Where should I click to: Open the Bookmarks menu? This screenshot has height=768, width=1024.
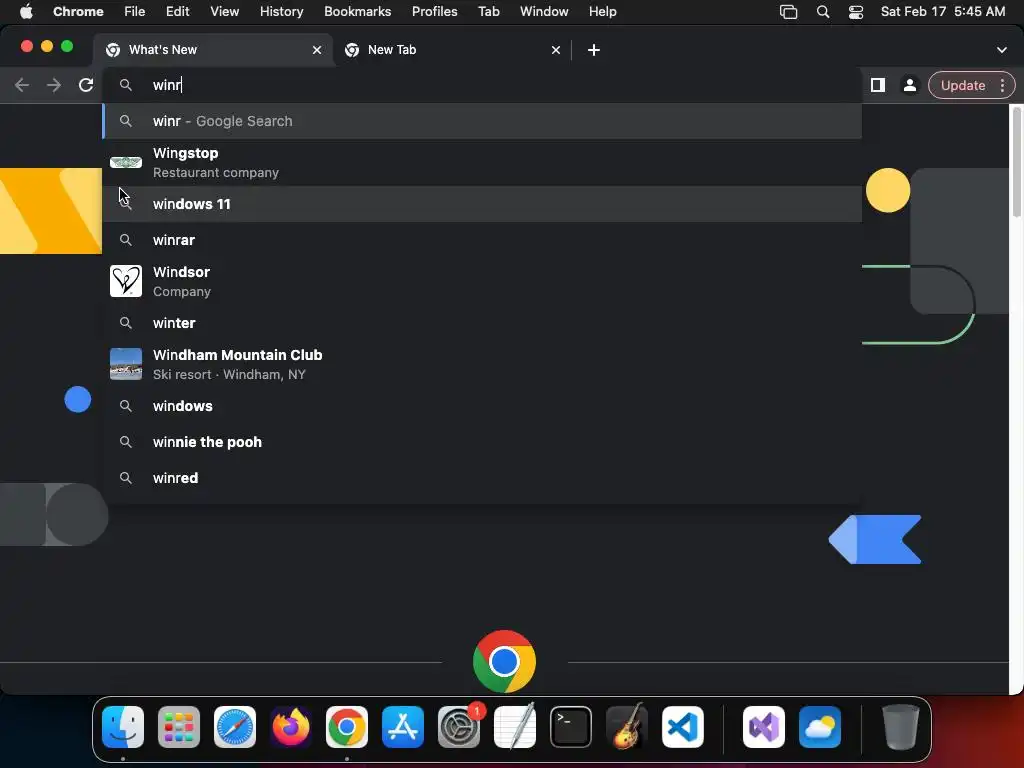[357, 12]
